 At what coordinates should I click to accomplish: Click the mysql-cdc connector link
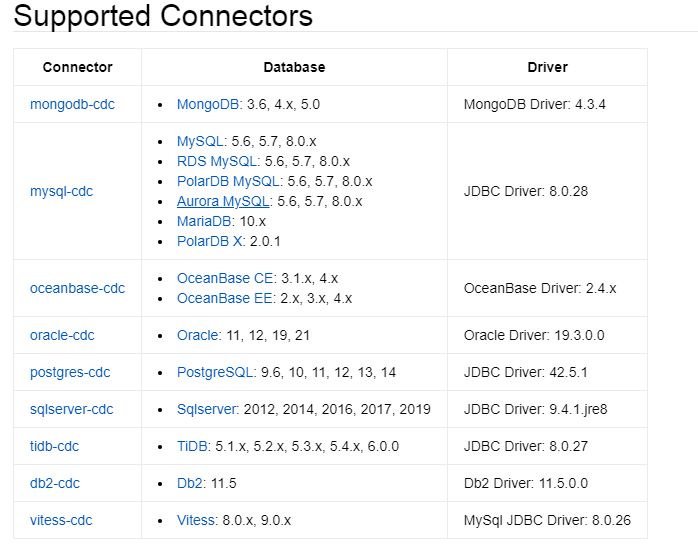[61, 191]
